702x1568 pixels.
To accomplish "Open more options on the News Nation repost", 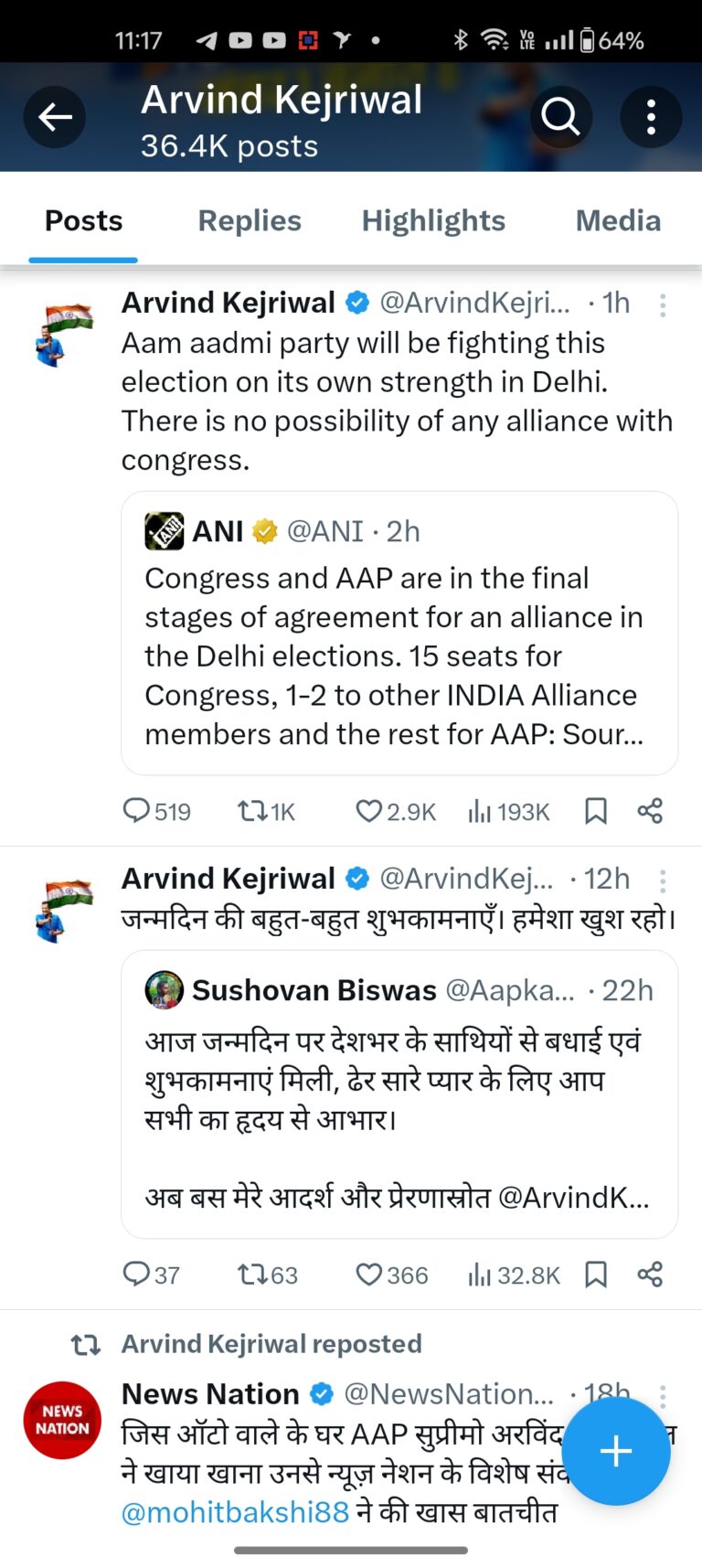I will click(662, 1395).
